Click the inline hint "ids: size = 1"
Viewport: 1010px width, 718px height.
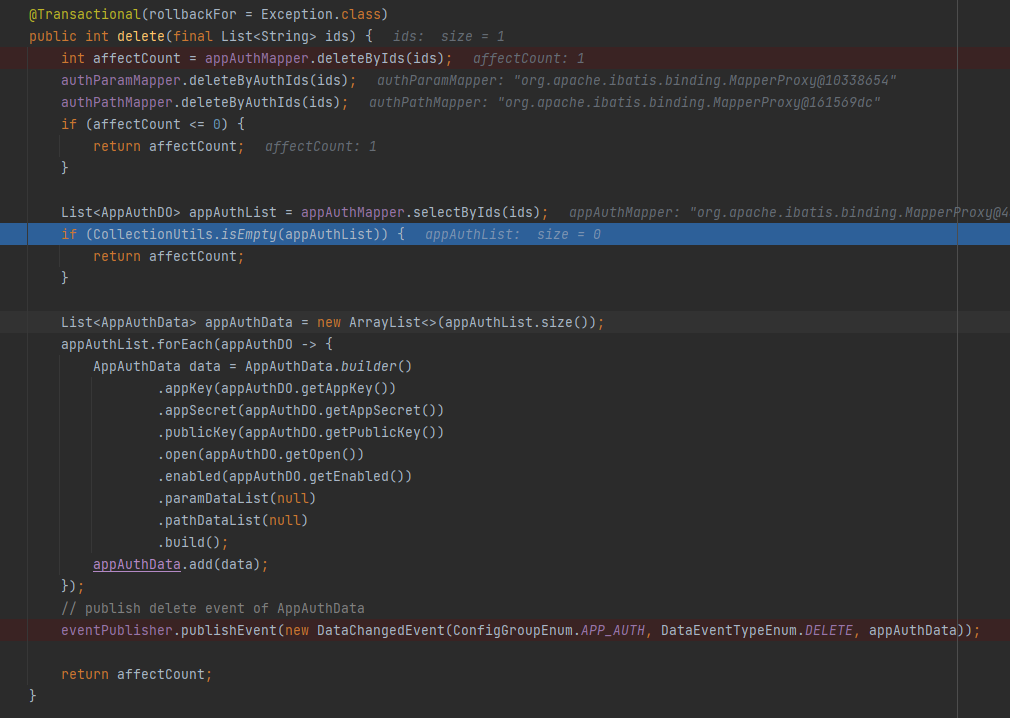(449, 36)
